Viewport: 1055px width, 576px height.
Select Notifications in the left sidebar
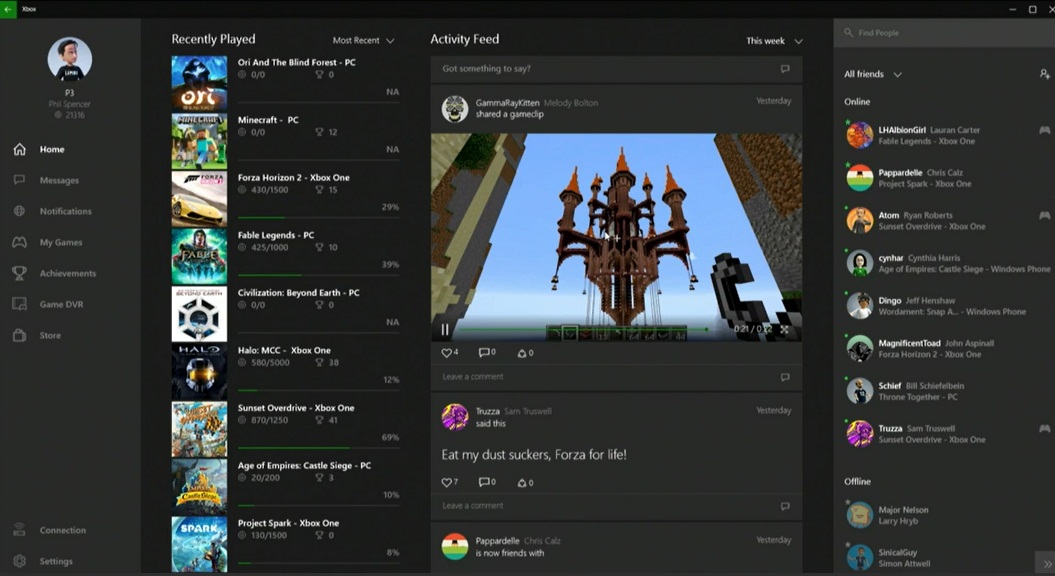65,211
